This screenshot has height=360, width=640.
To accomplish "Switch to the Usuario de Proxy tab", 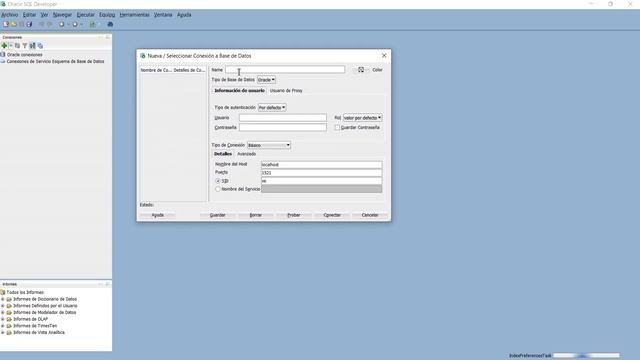I will coord(286,91).
